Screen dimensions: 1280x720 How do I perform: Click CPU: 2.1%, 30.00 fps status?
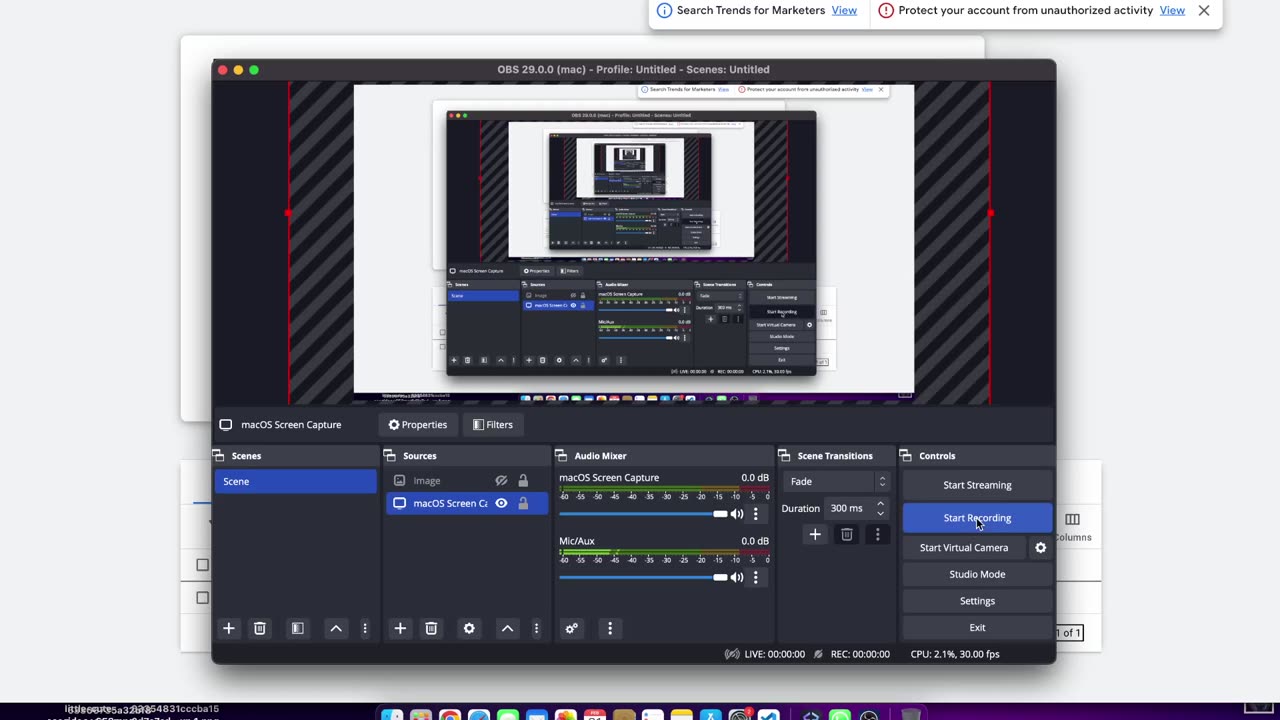pos(955,654)
